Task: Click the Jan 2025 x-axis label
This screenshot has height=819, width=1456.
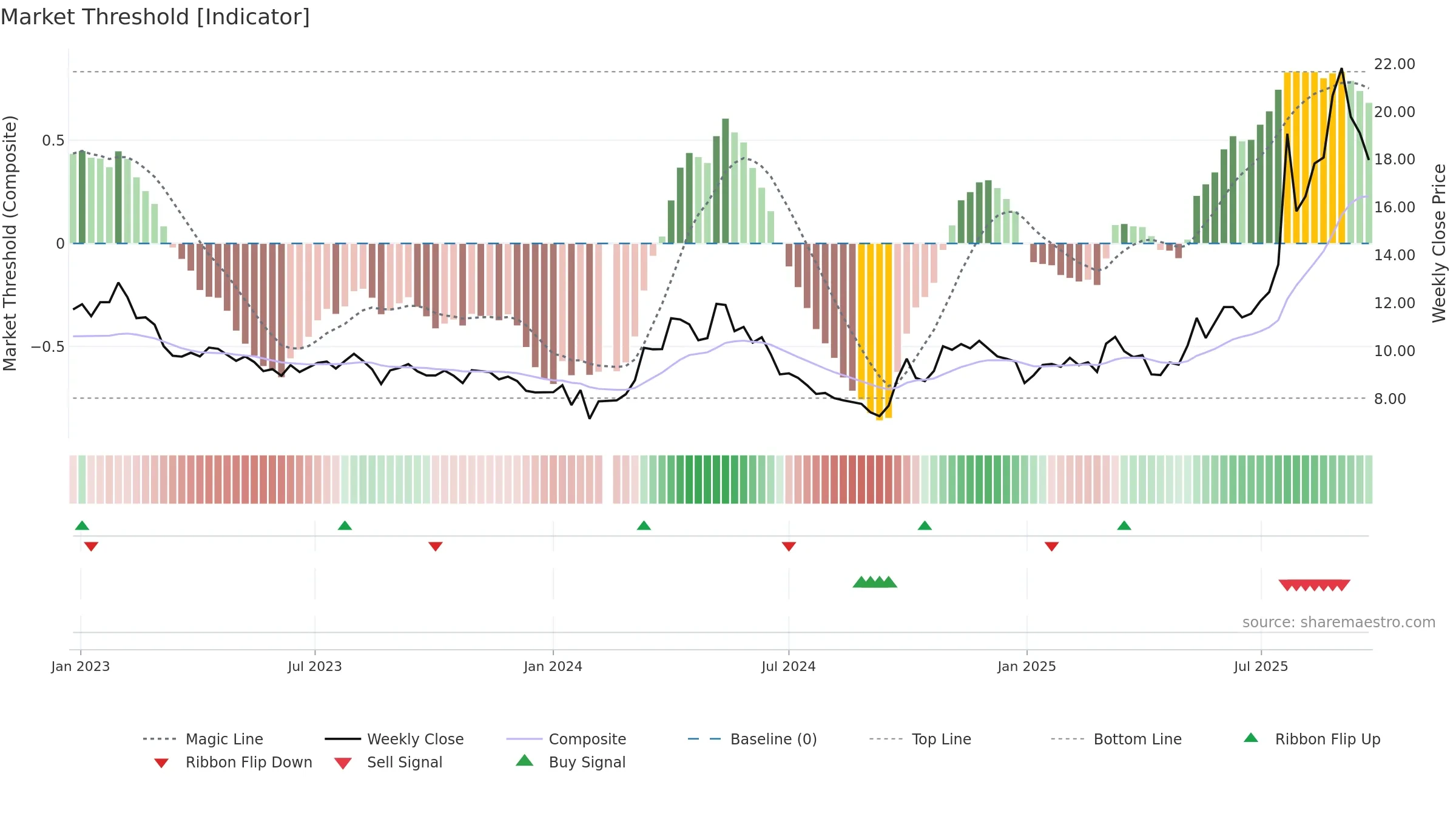Action: point(1027,667)
